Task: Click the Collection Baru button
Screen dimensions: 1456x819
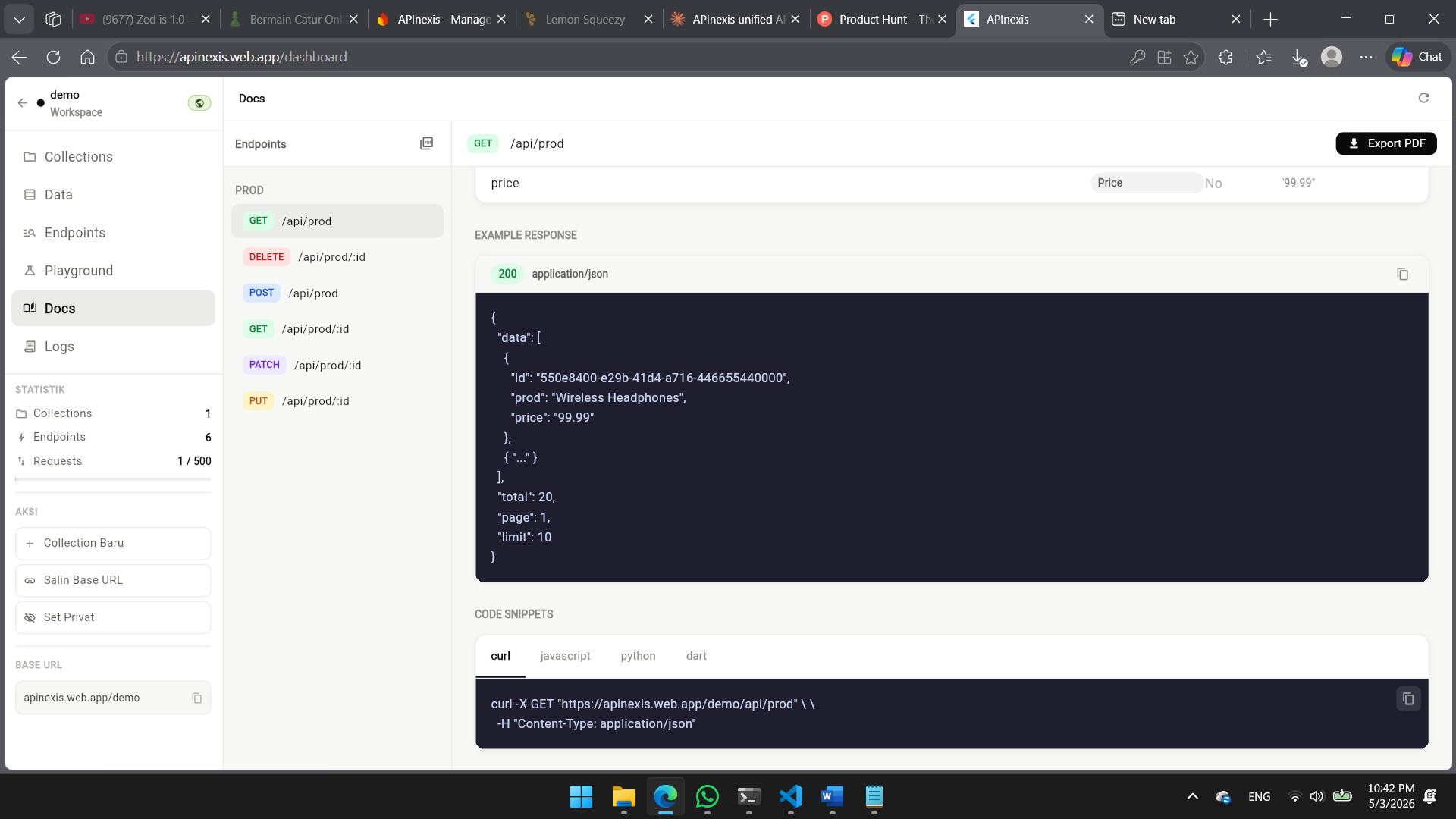Action: tap(113, 544)
